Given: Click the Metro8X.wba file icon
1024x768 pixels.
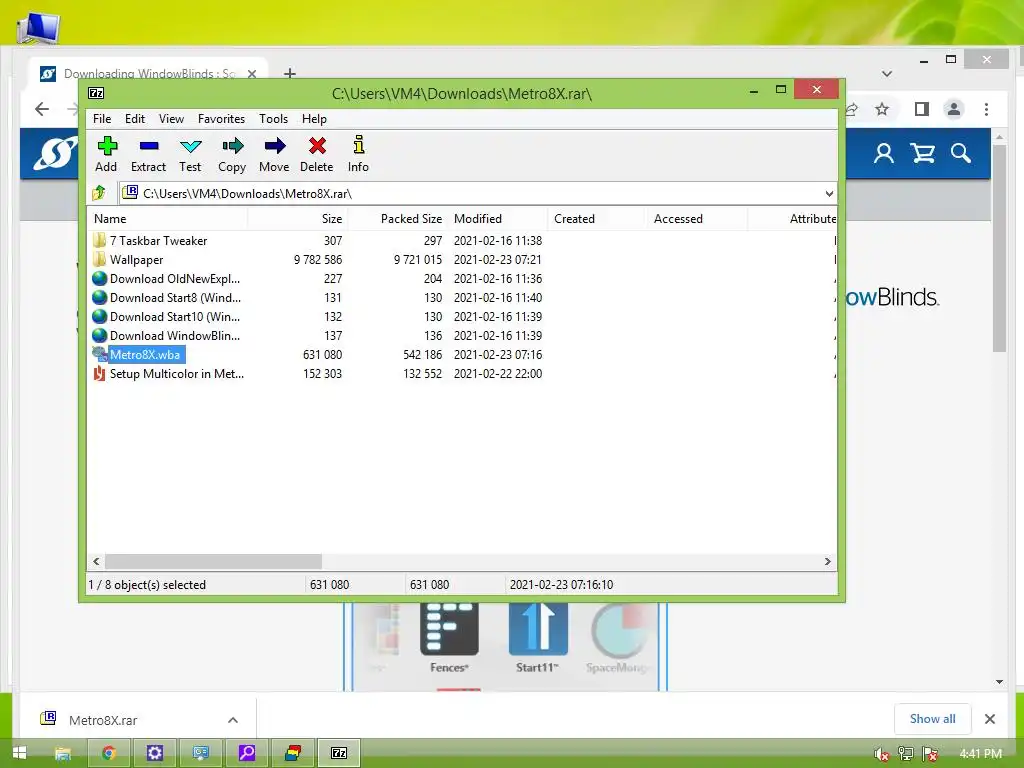Looking at the screenshot, I should tap(99, 355).
